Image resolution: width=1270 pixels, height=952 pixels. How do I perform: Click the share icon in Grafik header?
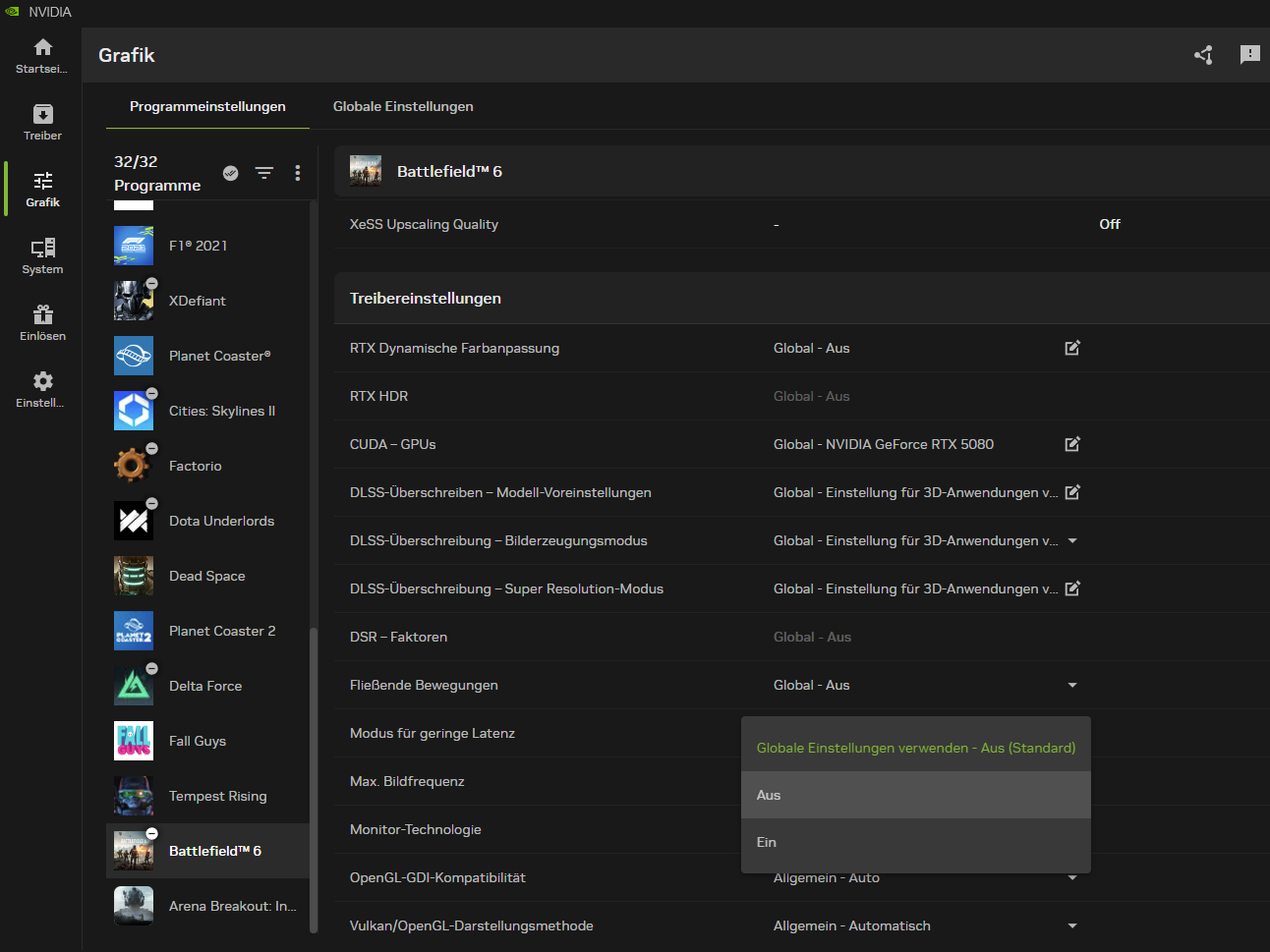click(1203, 55)
